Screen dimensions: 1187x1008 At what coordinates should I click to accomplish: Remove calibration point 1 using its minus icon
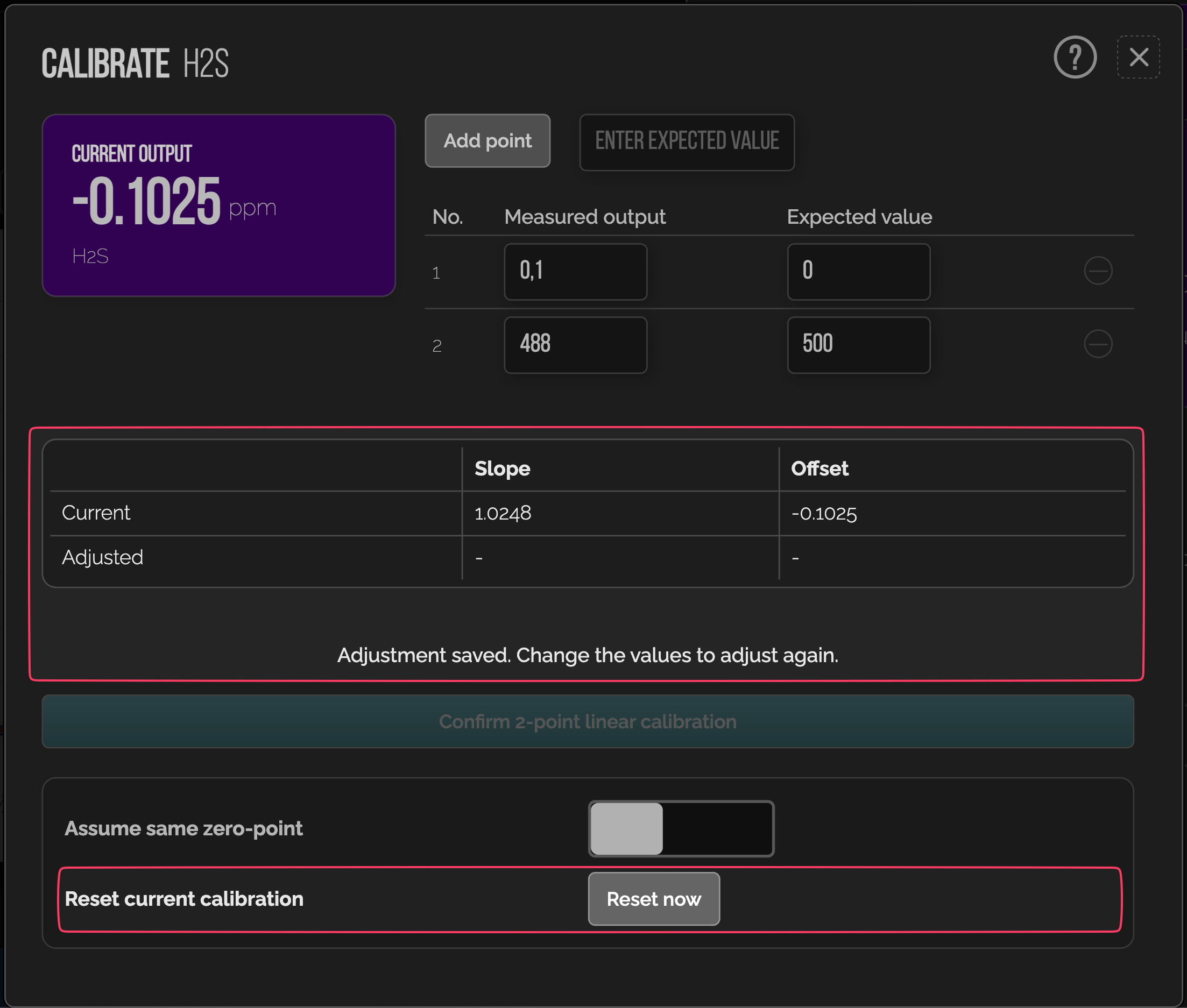(1098, 272)
